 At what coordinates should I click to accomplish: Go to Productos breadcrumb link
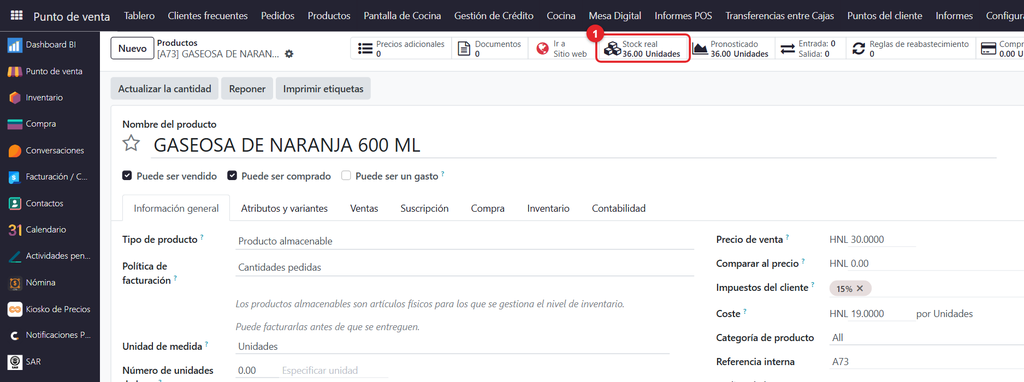[178, 43]
